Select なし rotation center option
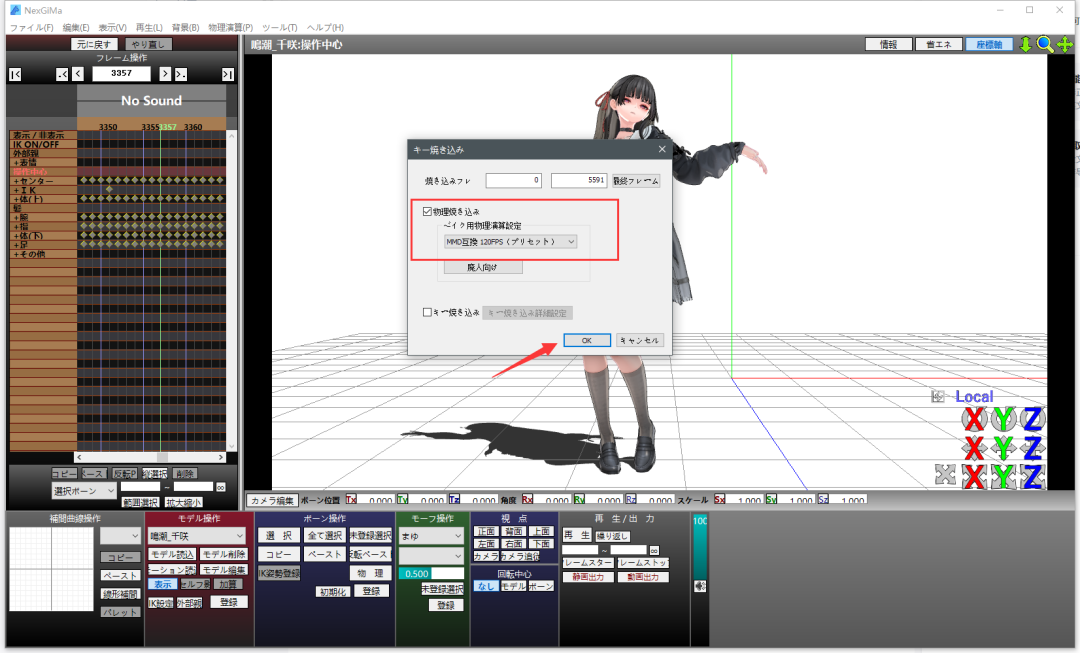The image size is (1080, 653). (x=486, y=586)
